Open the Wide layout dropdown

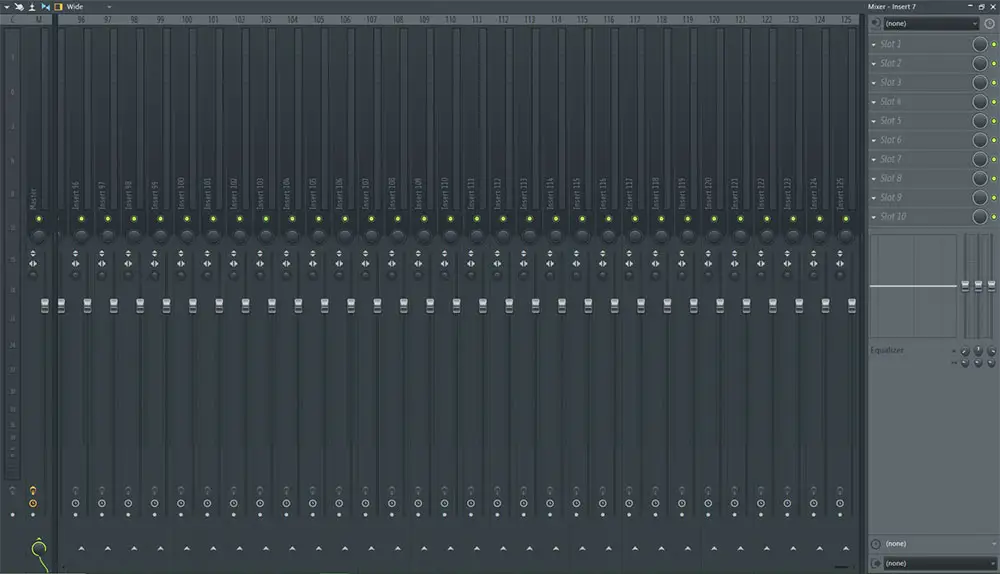(x=108, y=6)
